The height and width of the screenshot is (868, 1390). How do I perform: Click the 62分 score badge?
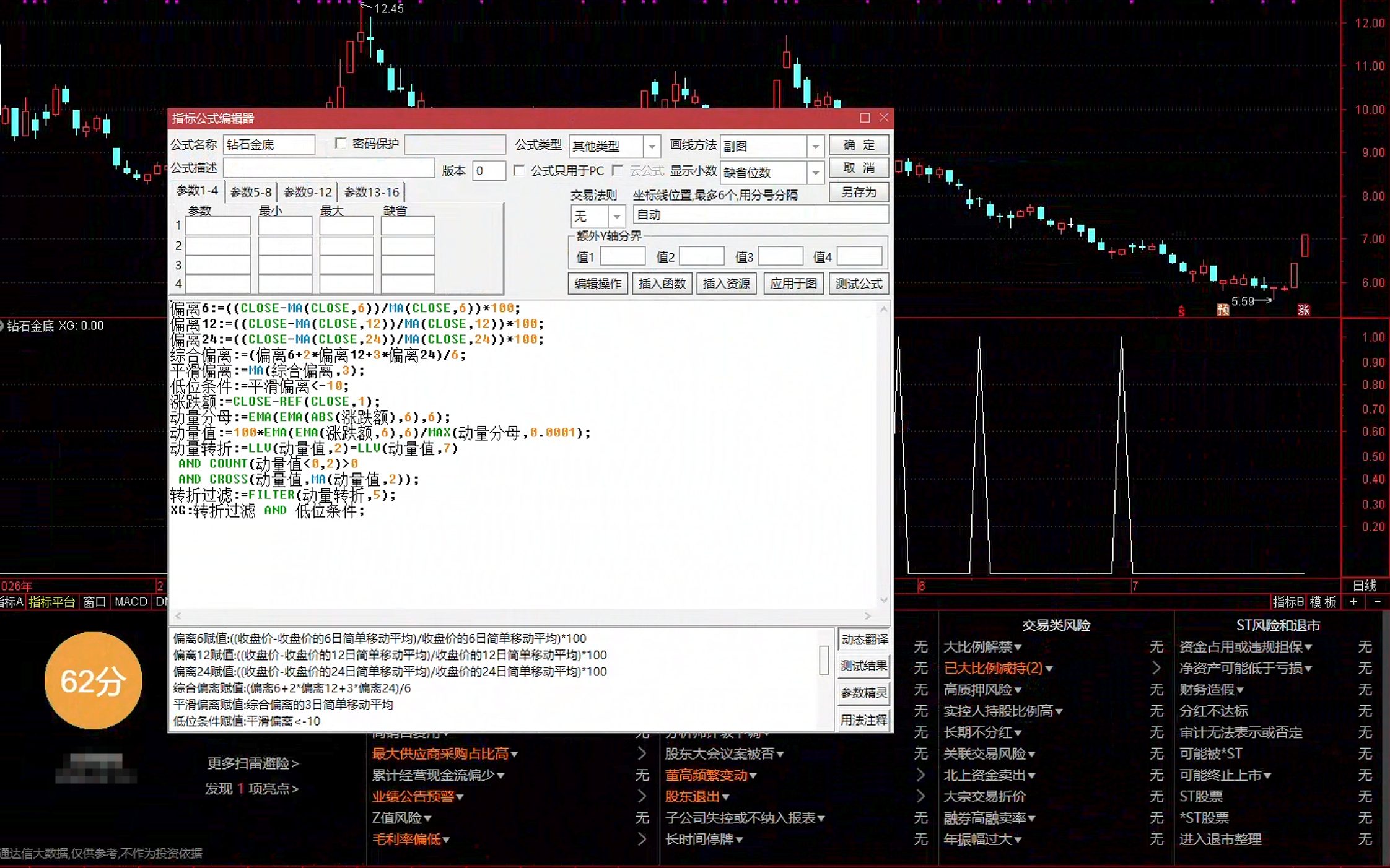(93, 680)
